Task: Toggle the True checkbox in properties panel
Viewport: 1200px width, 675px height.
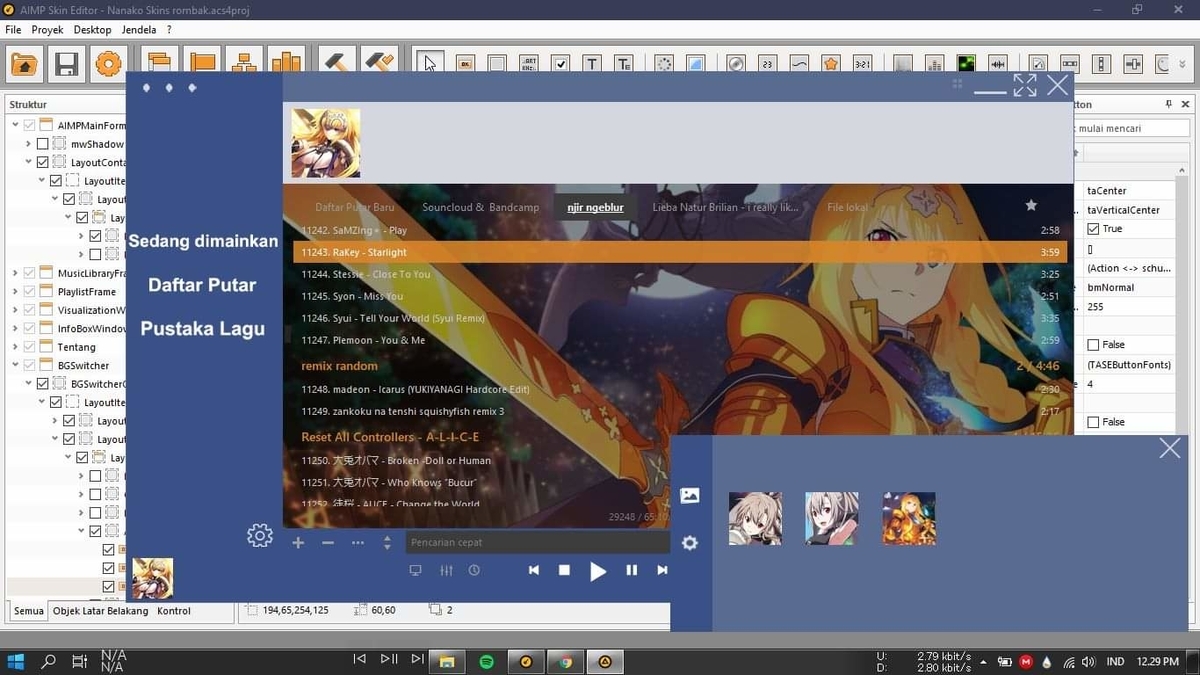Action: pos(1093,229)
